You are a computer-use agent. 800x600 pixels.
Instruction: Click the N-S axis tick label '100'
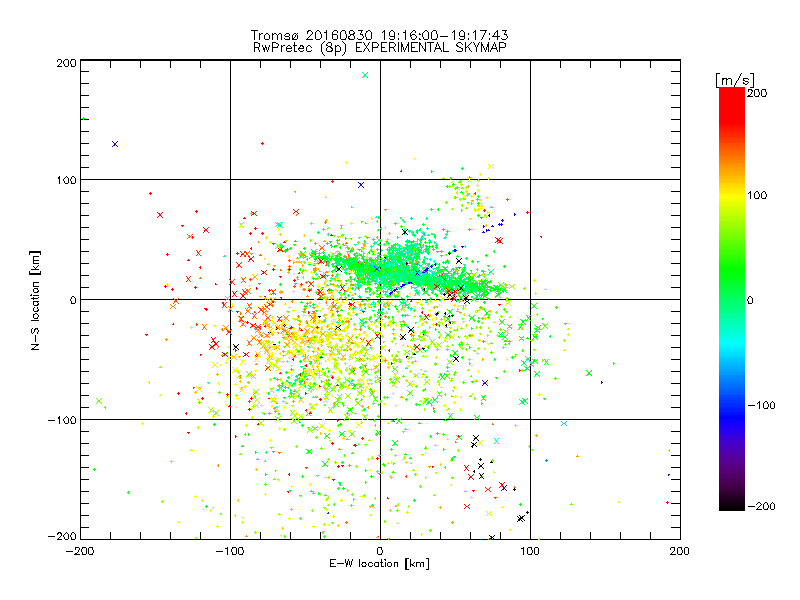[x=66, y=180]
